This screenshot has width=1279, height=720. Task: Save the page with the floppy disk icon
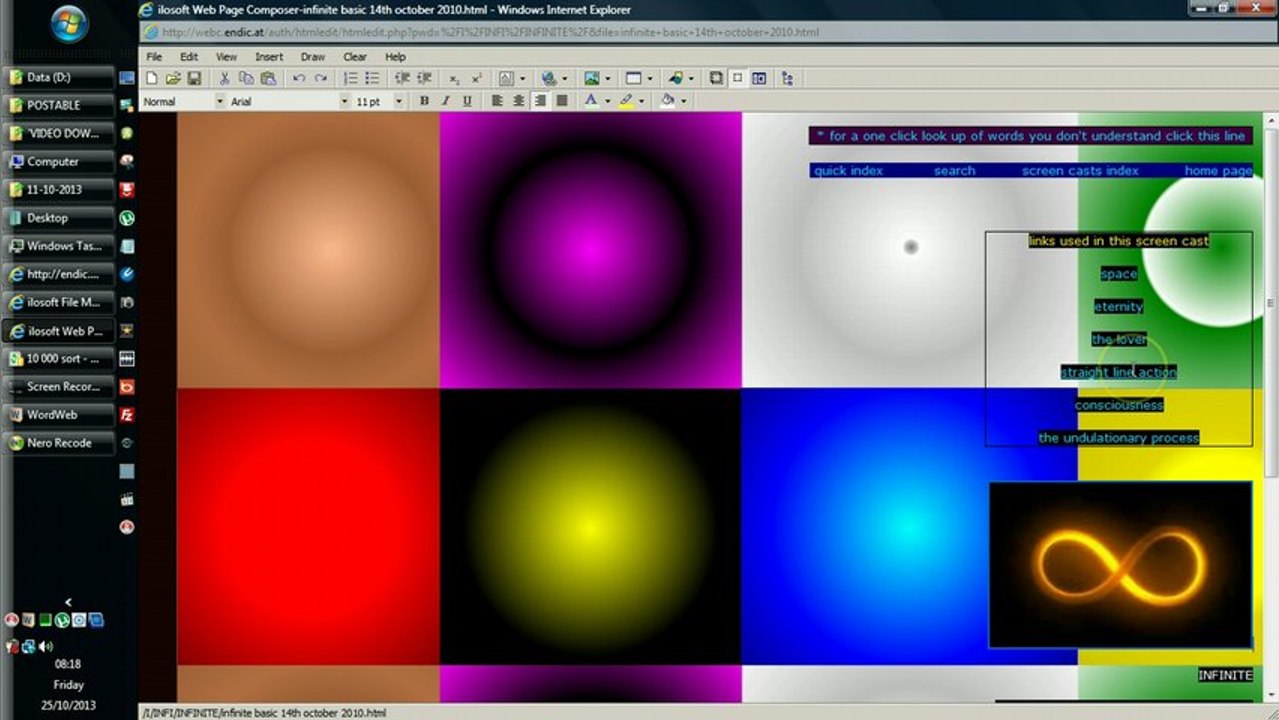click(x=194, y=78)
